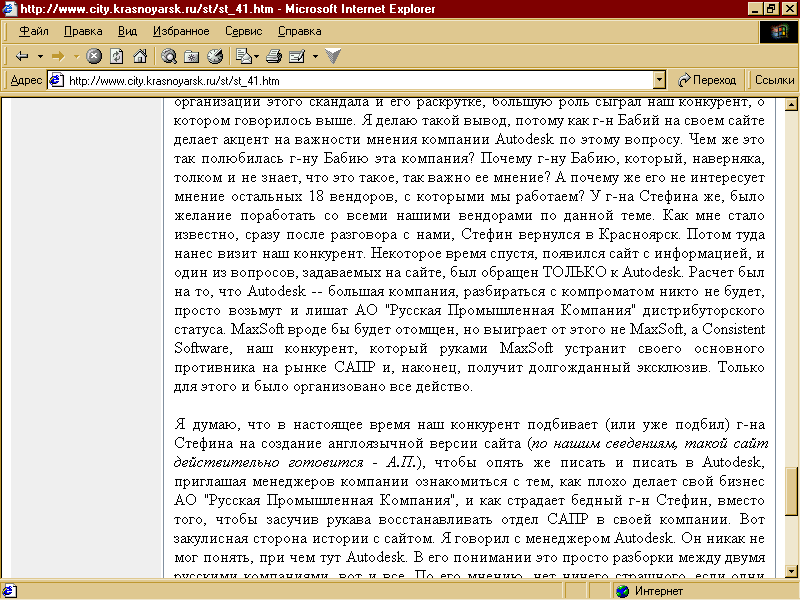Restore down the Internet Explorer window
The height and width of the screenshot is (600, 800).
[x=770, y=9]
